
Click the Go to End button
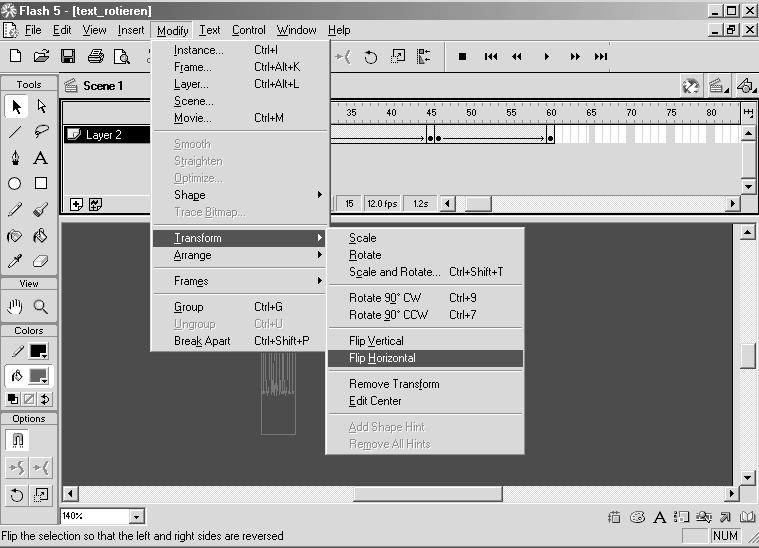(601, 57)
